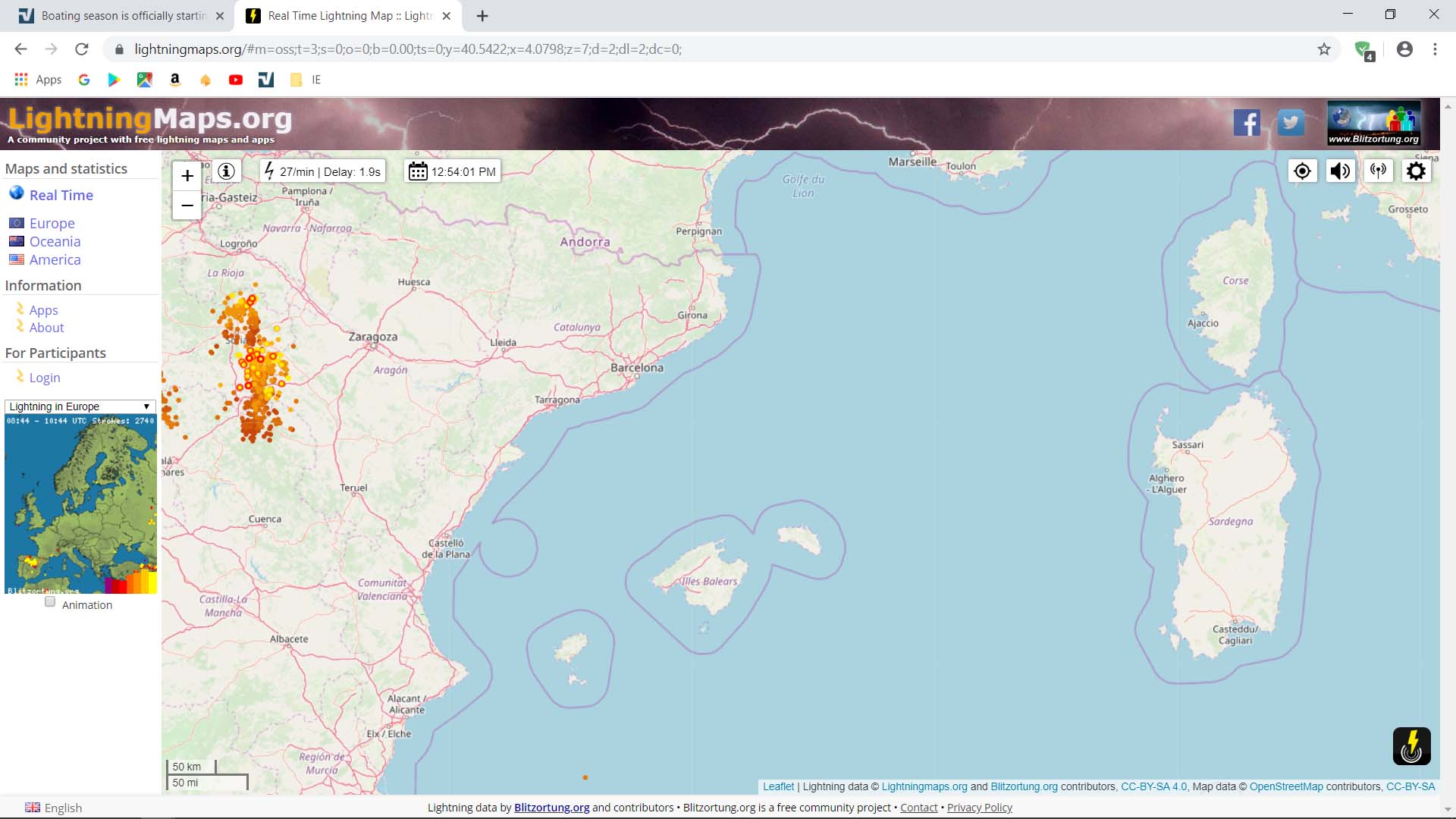Click the Login link
Screen dimensions: 1456x819
pyautogui.click(x=44, y=378)
